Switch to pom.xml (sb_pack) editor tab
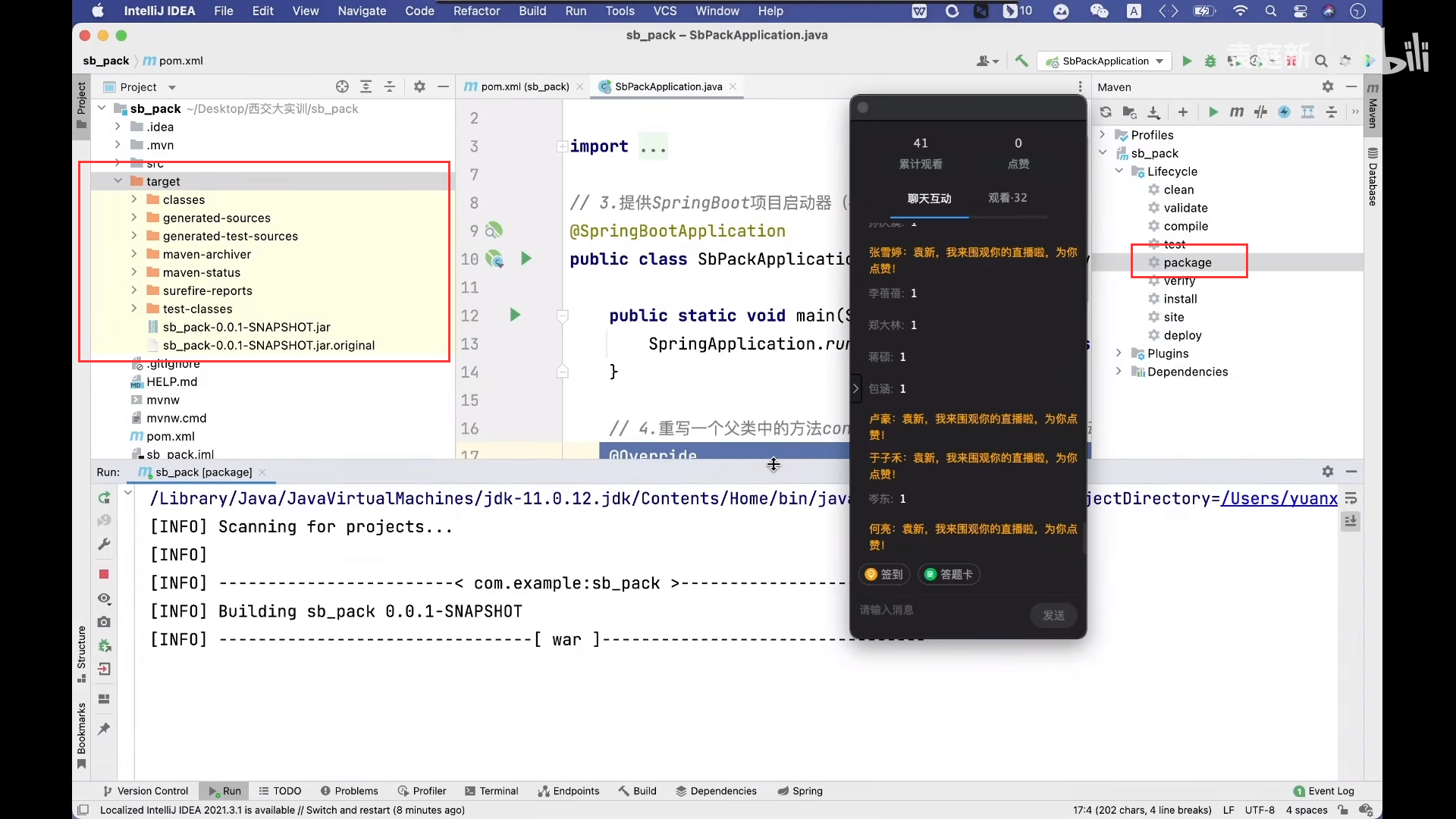 [x=523, y=86]
